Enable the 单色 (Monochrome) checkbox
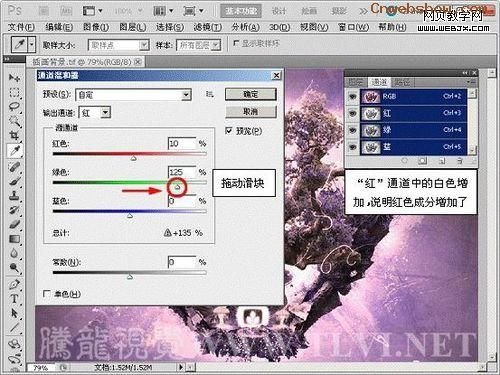Image resolution: width=500 pixels, height=375 pixels. (x=47, y=293)
